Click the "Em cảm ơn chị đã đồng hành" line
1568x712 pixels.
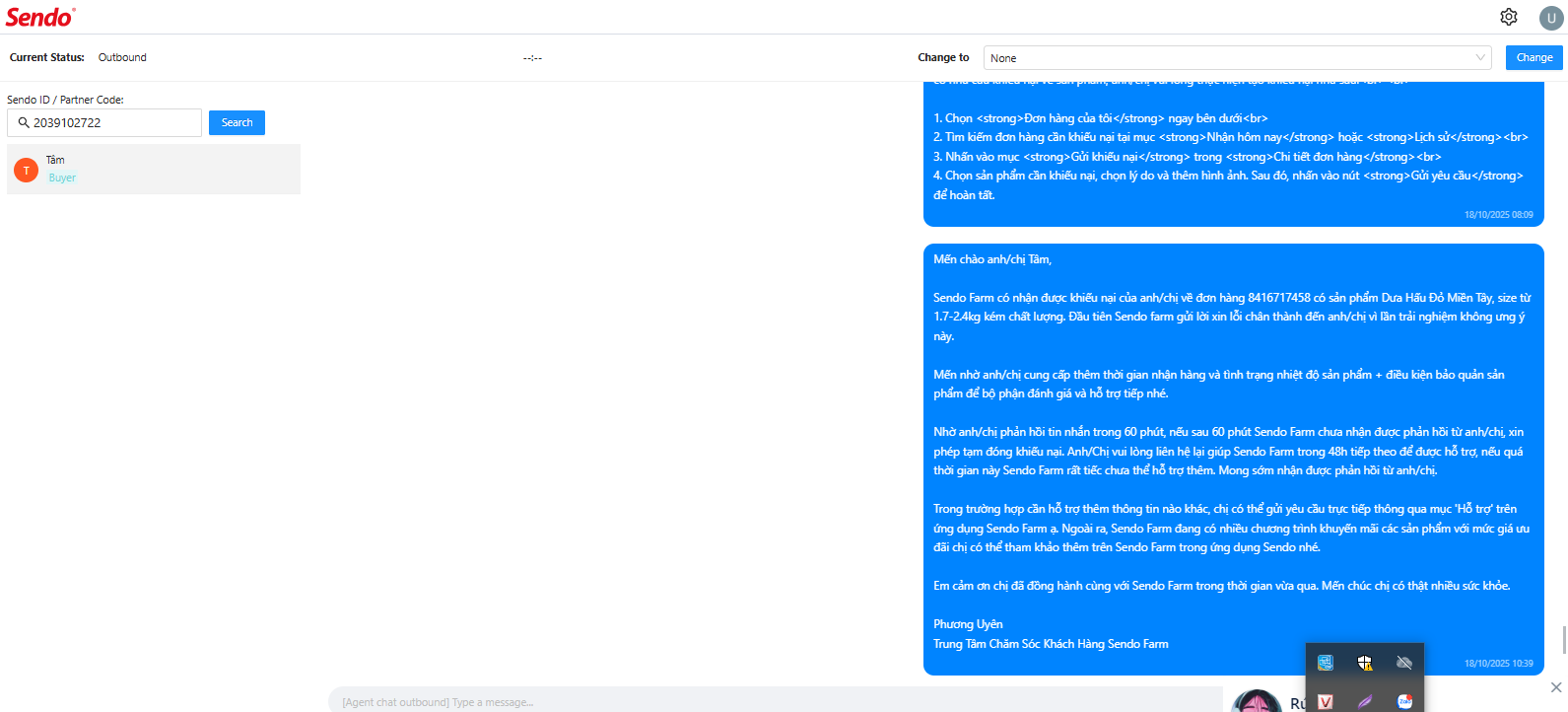coord(1222,586)
